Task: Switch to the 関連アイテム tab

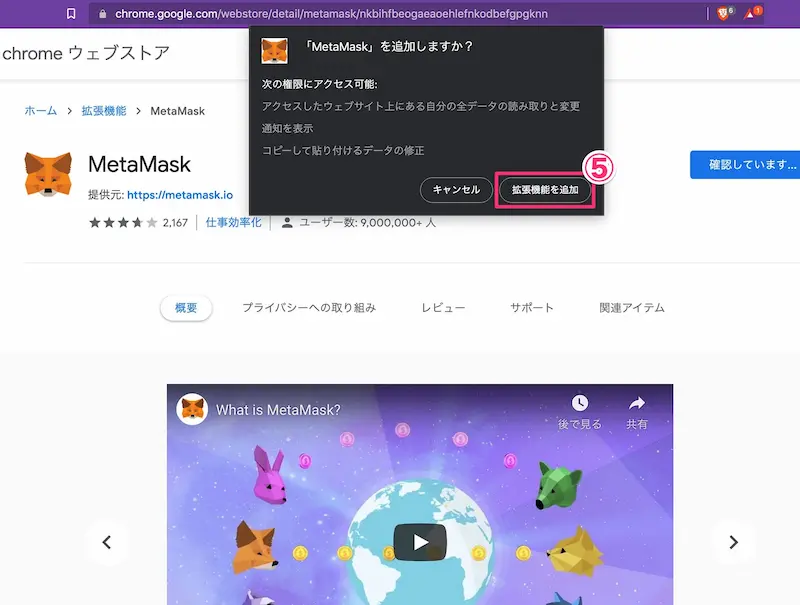Action: tap(632, 308)
